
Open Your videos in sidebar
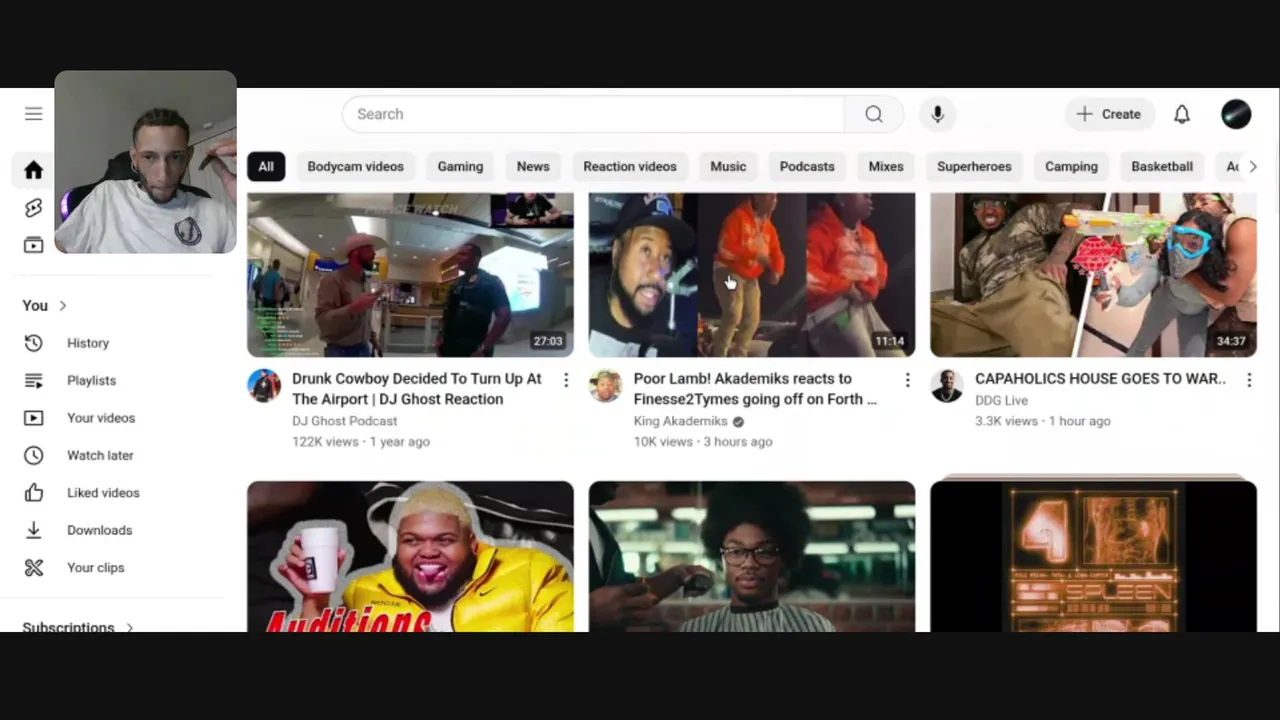[101, 418]
